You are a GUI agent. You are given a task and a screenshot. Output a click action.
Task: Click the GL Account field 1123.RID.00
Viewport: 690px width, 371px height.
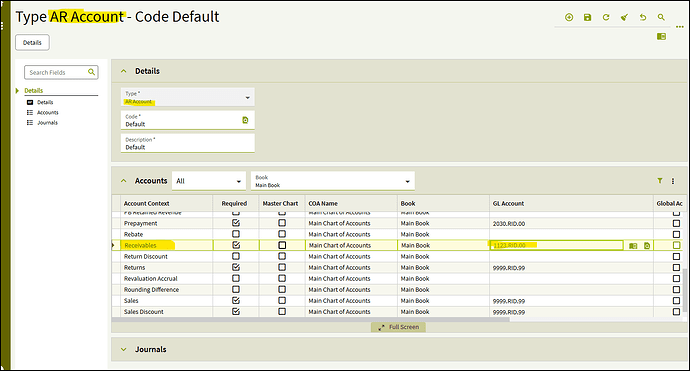(557, 245)
